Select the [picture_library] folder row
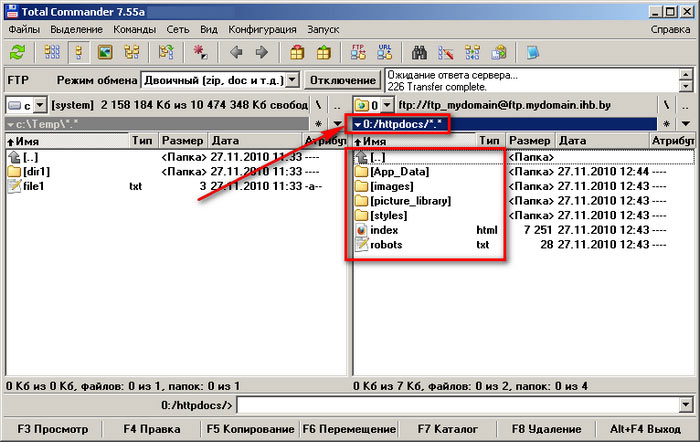 524,201
